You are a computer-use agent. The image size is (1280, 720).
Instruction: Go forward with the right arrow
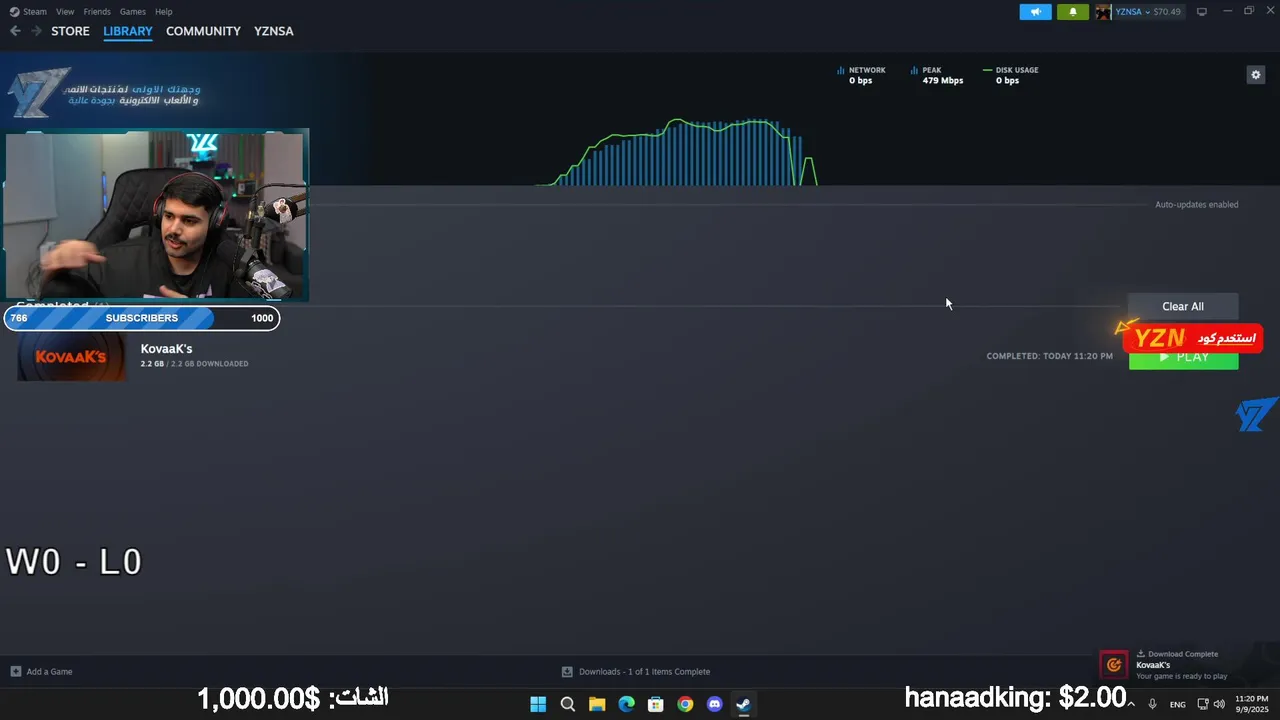click(x=37, y=31)
